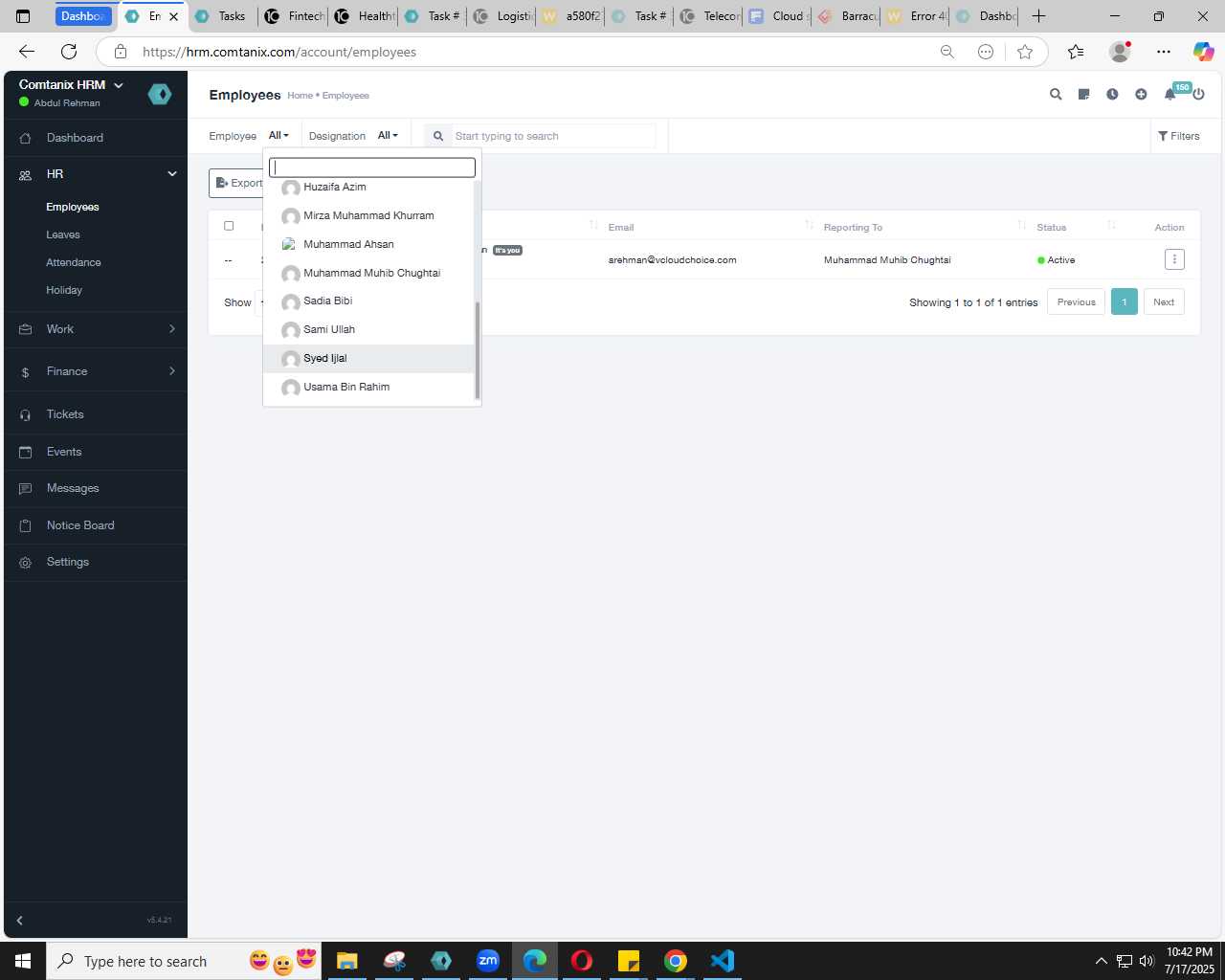Open Opera from the taskbar
Image resolution: width=1225 pixels, height=980 pixels.
(x=582, y=961)
